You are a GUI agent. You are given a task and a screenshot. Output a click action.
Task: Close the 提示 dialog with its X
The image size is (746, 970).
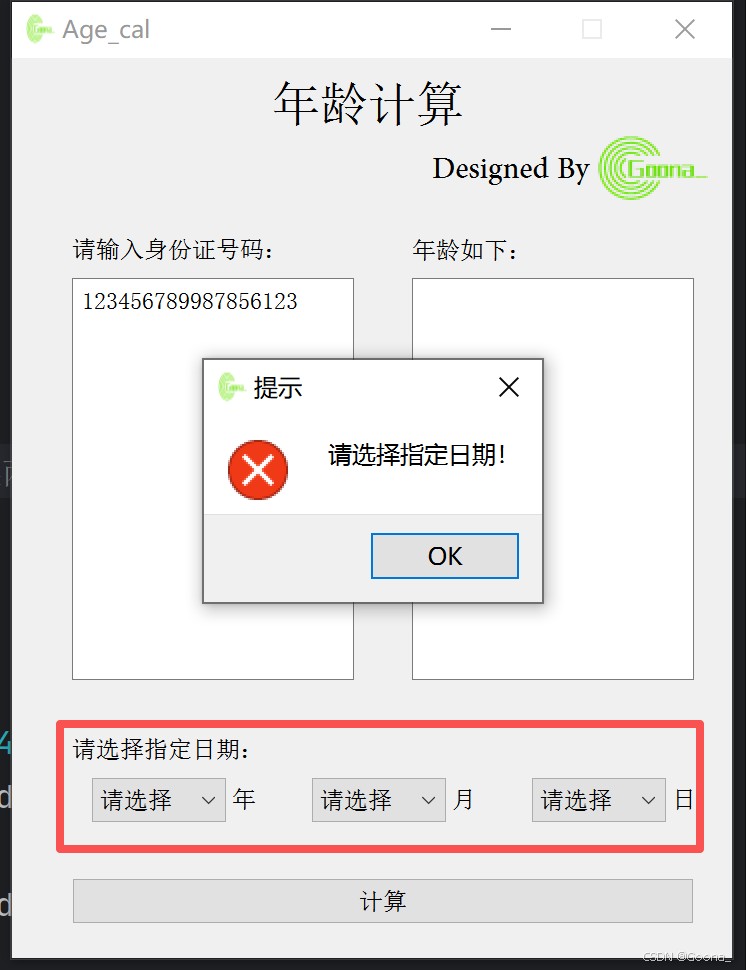pos(508,387)
